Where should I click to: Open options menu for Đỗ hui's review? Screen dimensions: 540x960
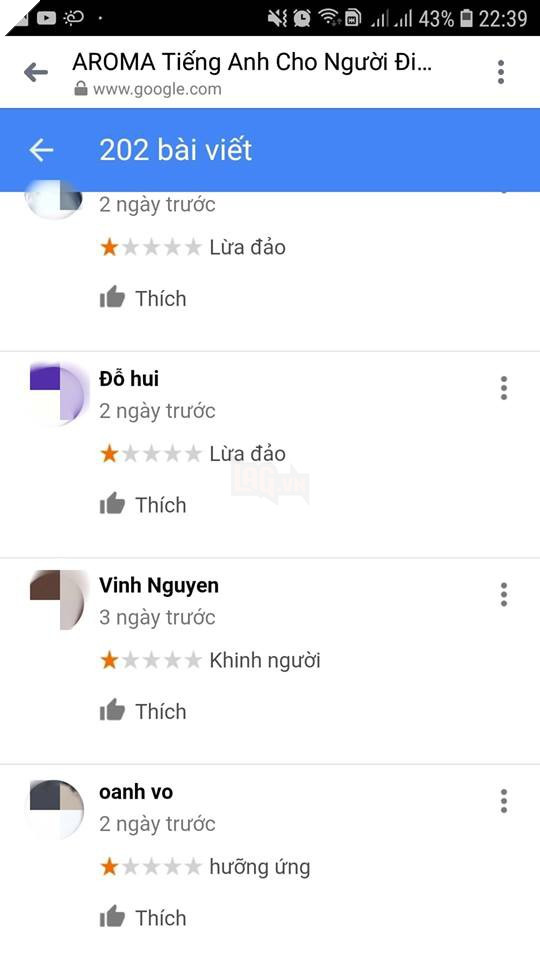pos(503,388)
